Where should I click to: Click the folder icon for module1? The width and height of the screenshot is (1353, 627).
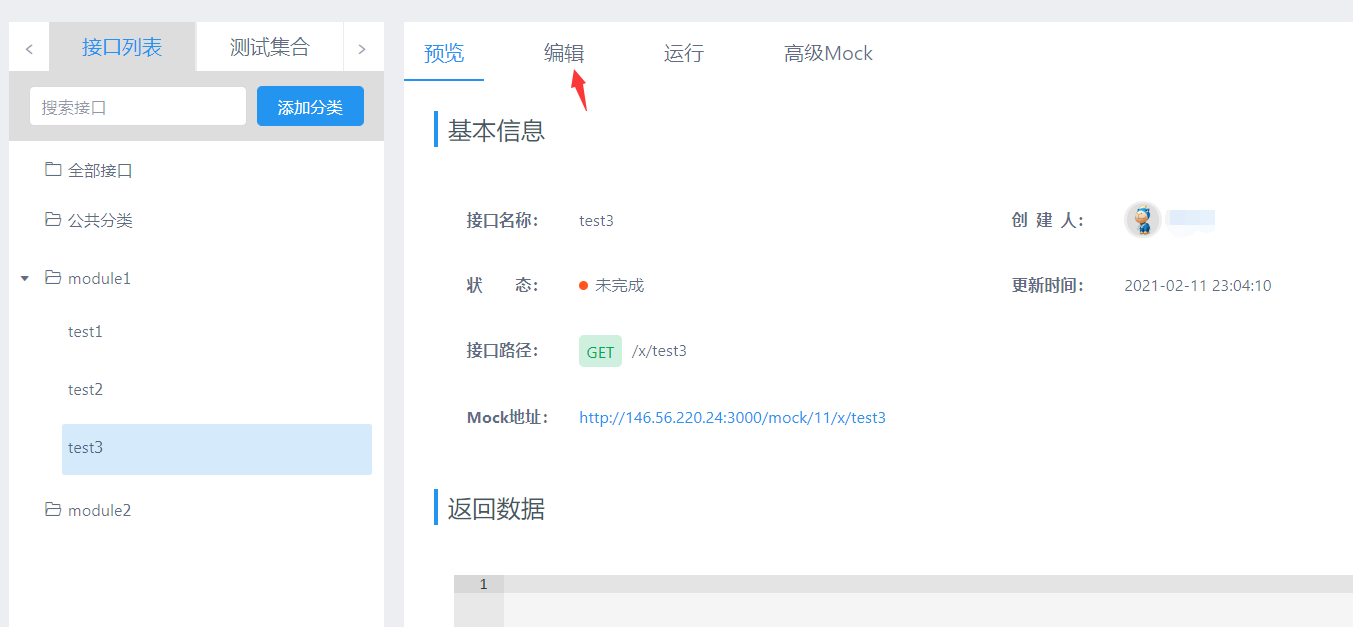point(53,278)
